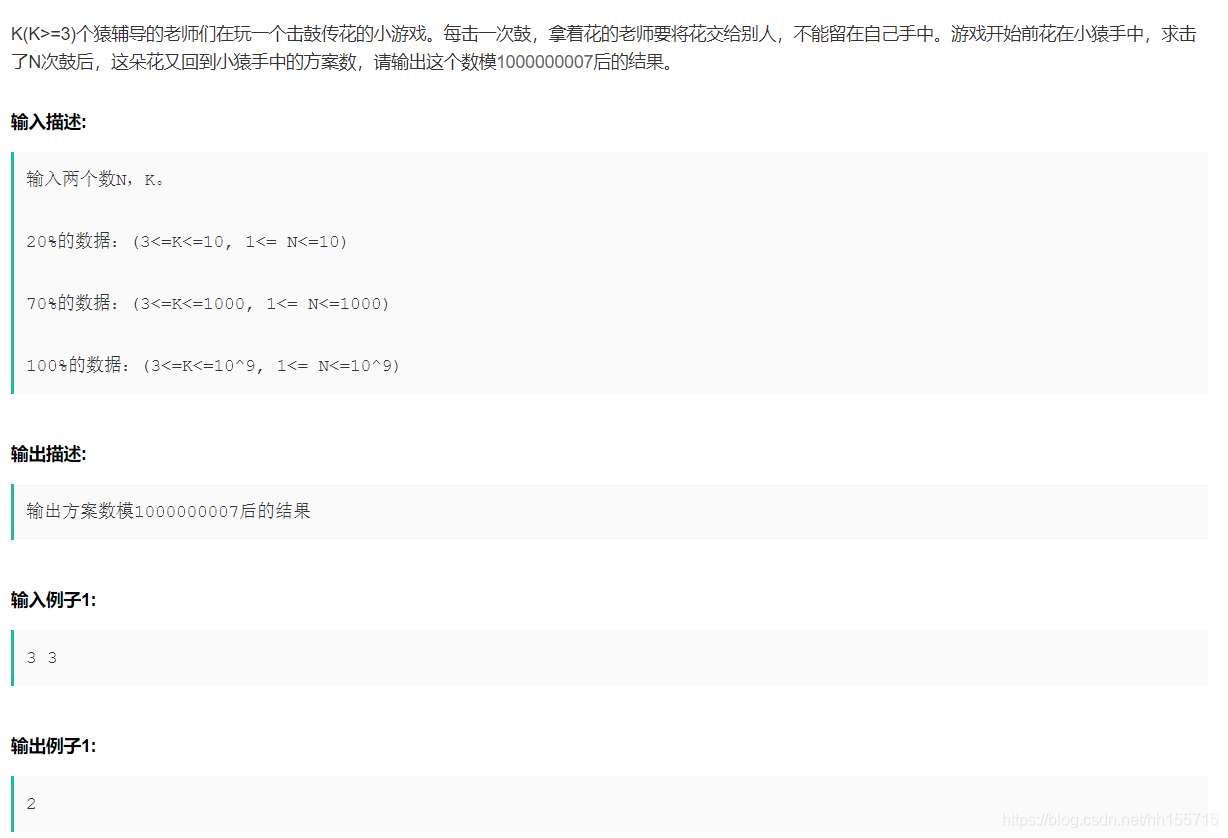
Task: Click the 100%的数据 constraint line
Action: tap(213, 365)
